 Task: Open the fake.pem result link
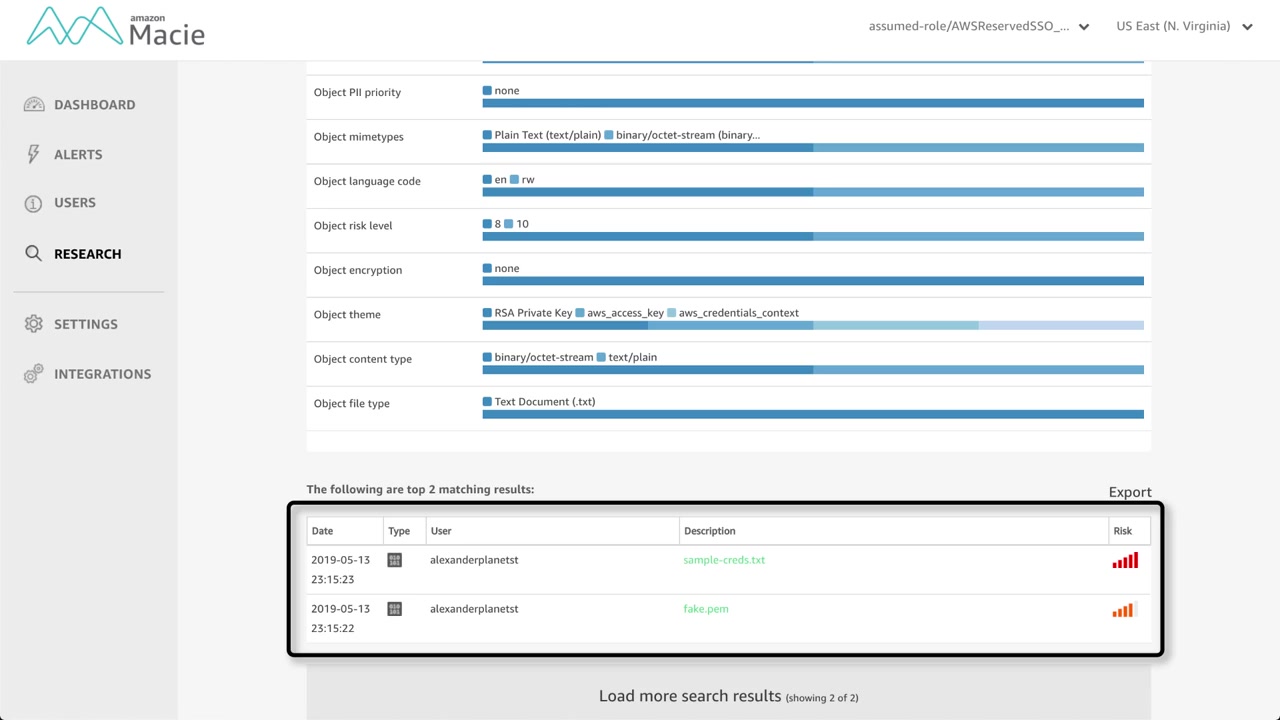click(x=706, y=609)
